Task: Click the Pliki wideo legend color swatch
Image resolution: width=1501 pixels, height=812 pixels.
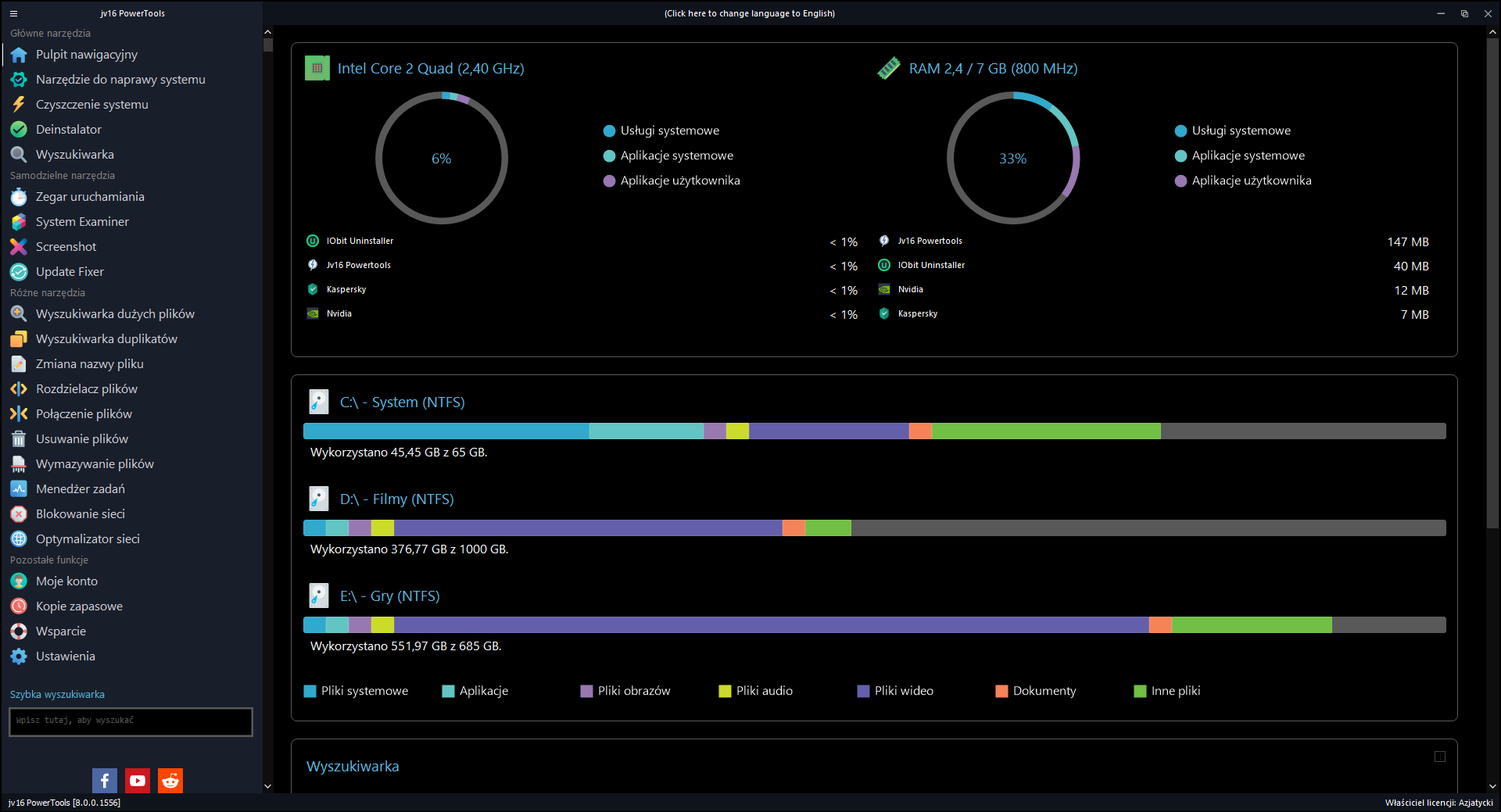Action: pyautogui.click(x=863, y=691)
